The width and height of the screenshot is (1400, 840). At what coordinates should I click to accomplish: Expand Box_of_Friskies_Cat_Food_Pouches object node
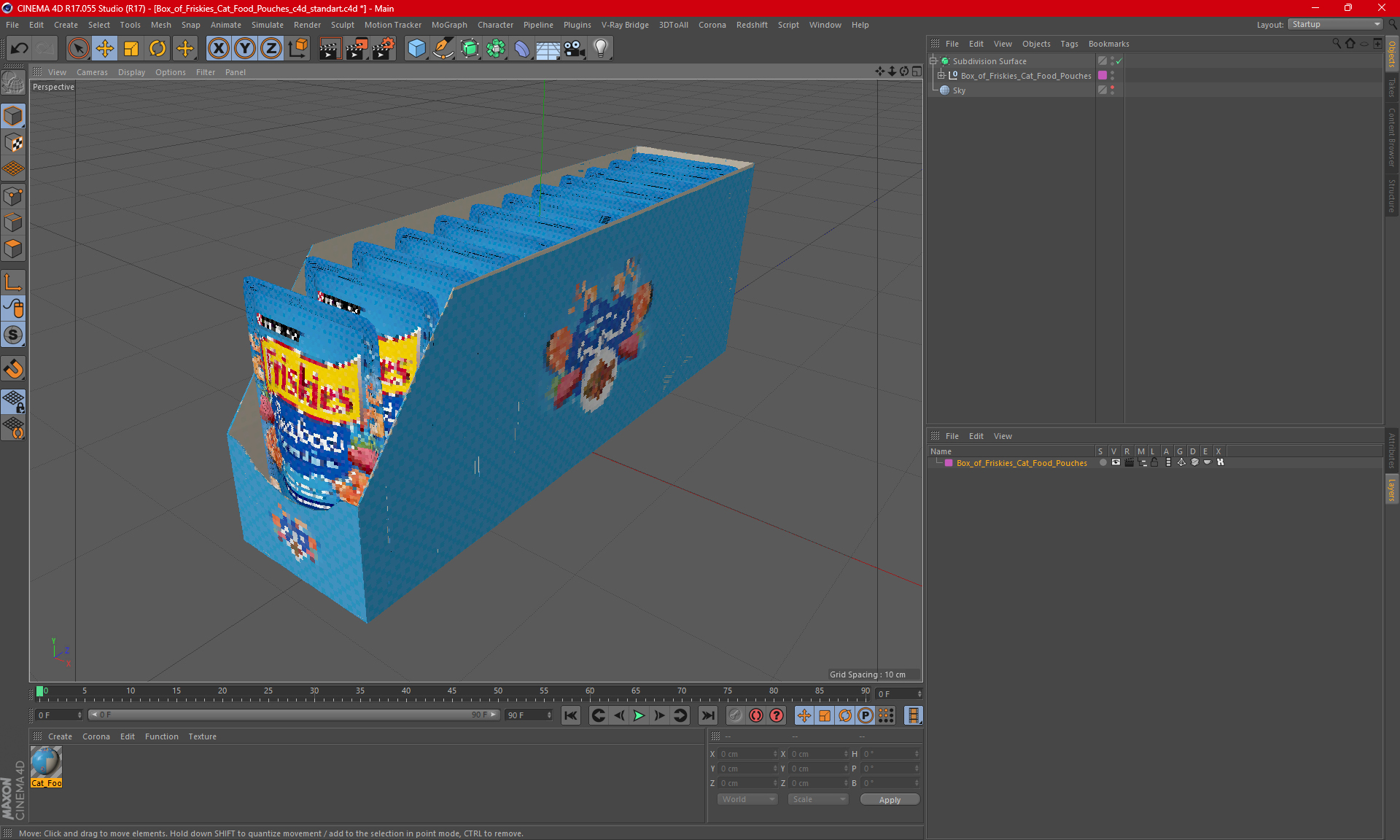tap(941, 76)
